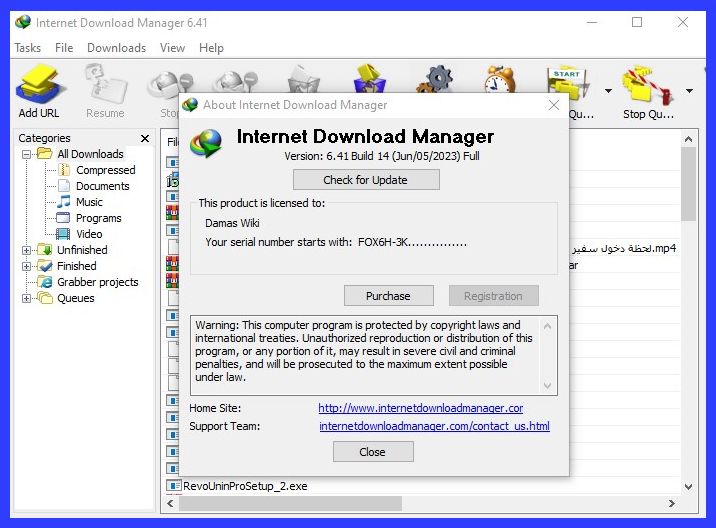
Task: Click the Stop All toolbar icon
Action: (236, 81)
